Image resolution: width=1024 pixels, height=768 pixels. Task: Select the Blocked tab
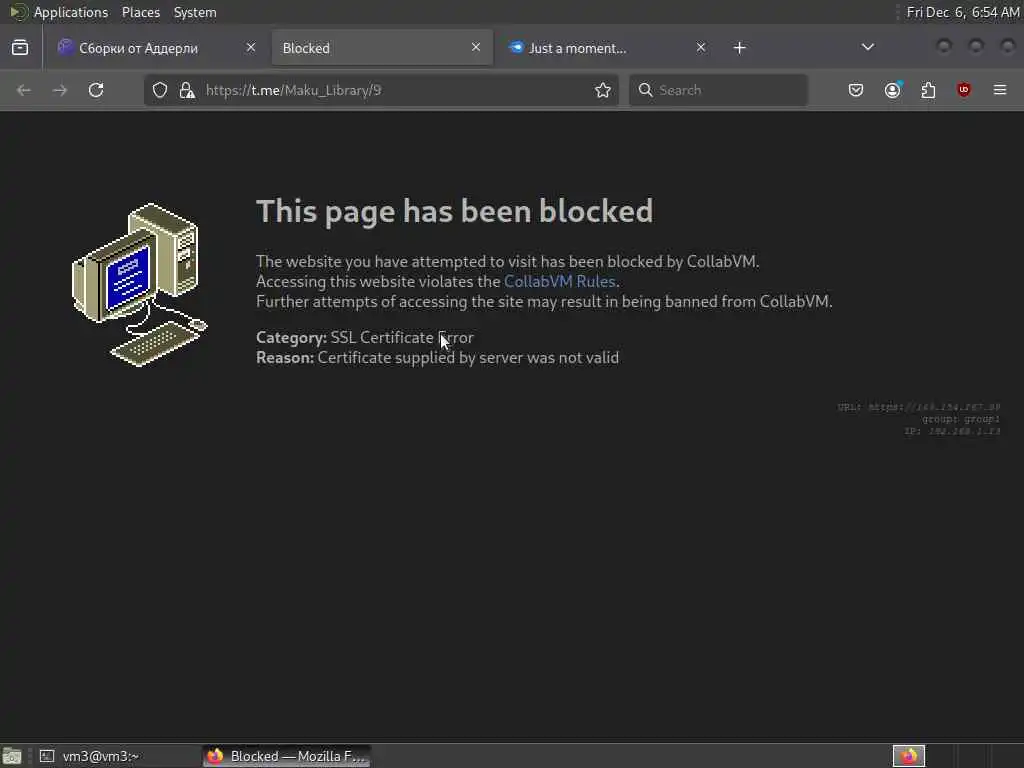pyautogui.click(x=382, y=48)
